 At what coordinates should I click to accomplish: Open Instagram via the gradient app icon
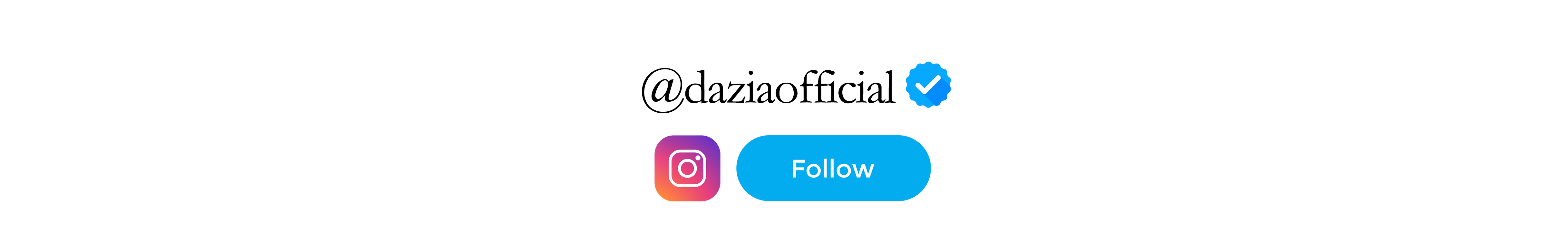coord(687,168)
